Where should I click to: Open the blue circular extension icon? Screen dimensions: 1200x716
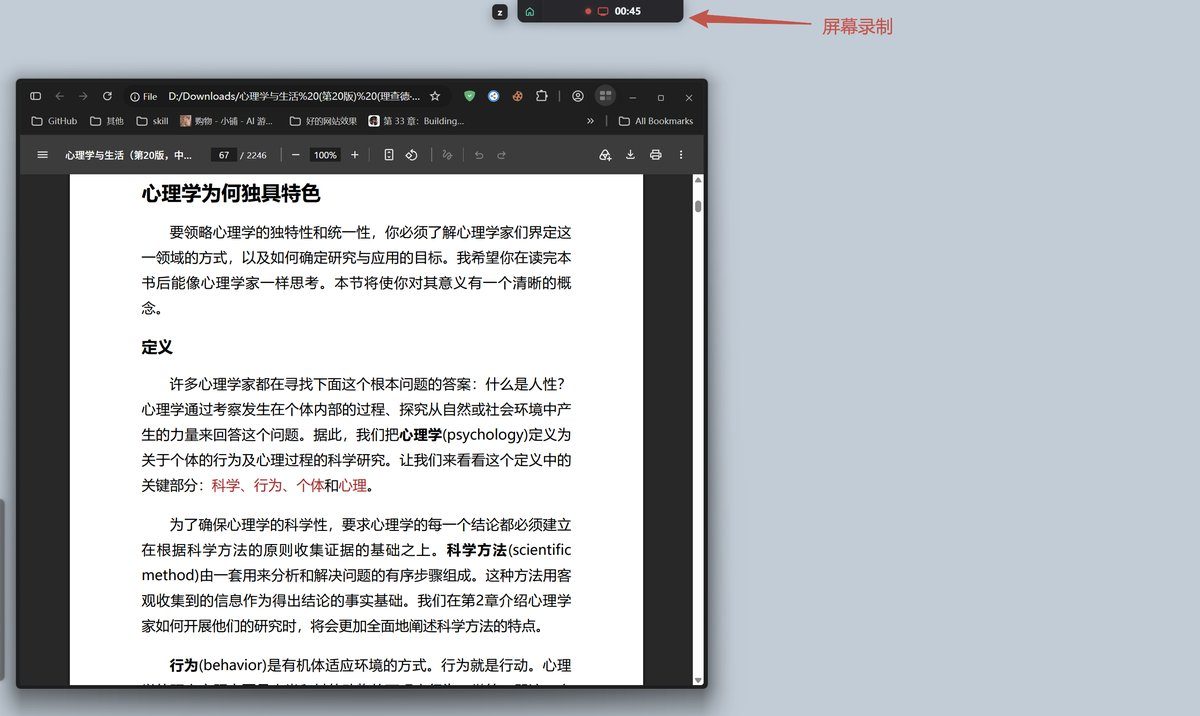[x=493, y=96]
